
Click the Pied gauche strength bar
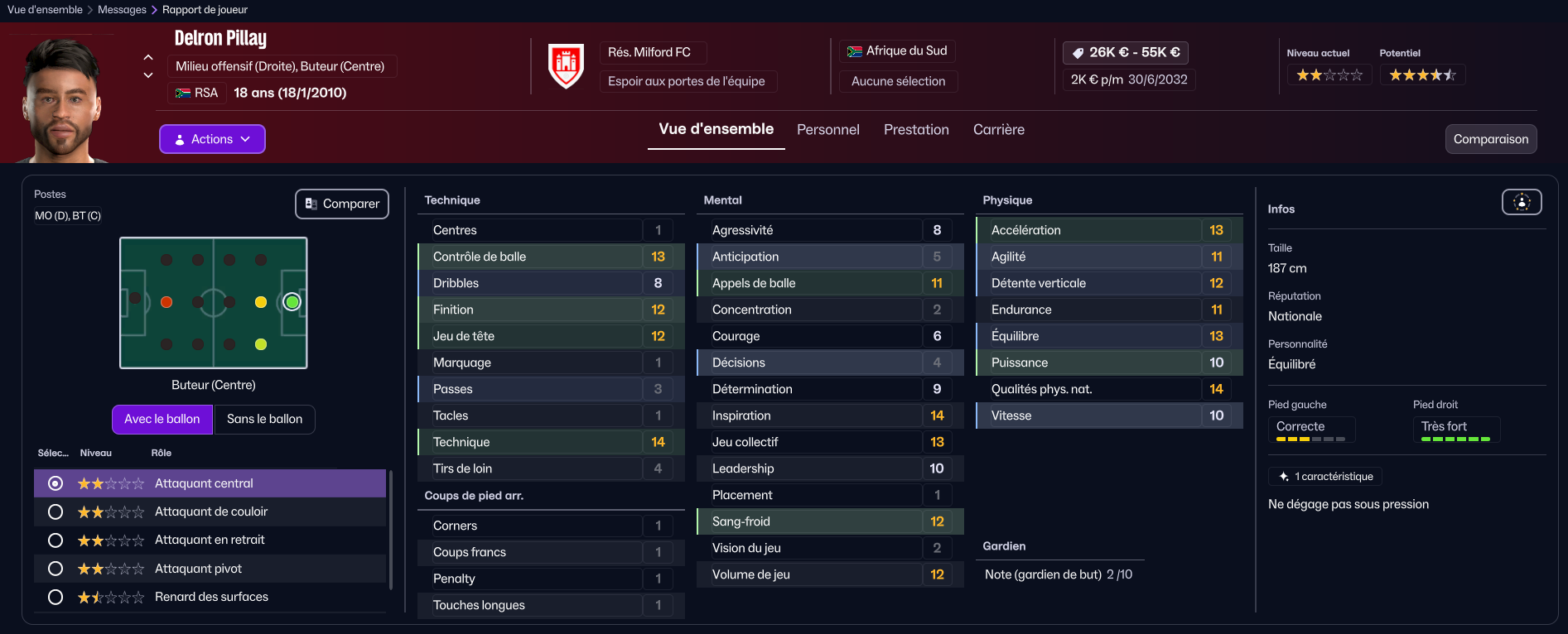[x=1310, y=439]
